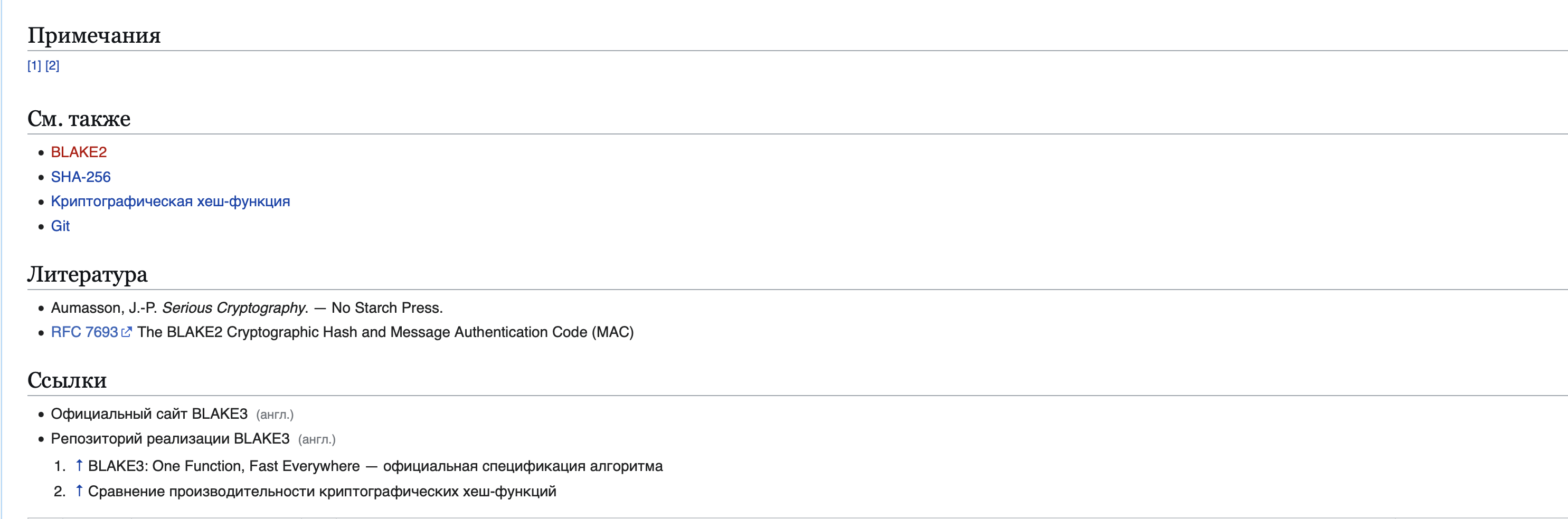Click the up arrow of footnote 1
This screenshot has width=1568, height=519.
point(79,466)
